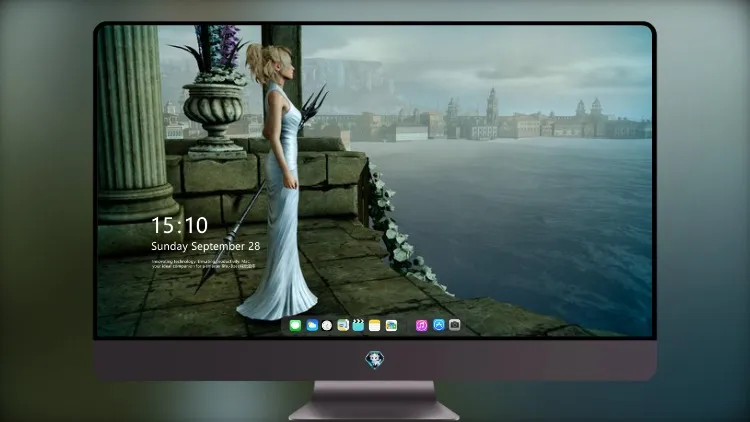This screenshot has height=422, width=750.
Task: Open the Clock app in the dock
Action: coord(327,326)
